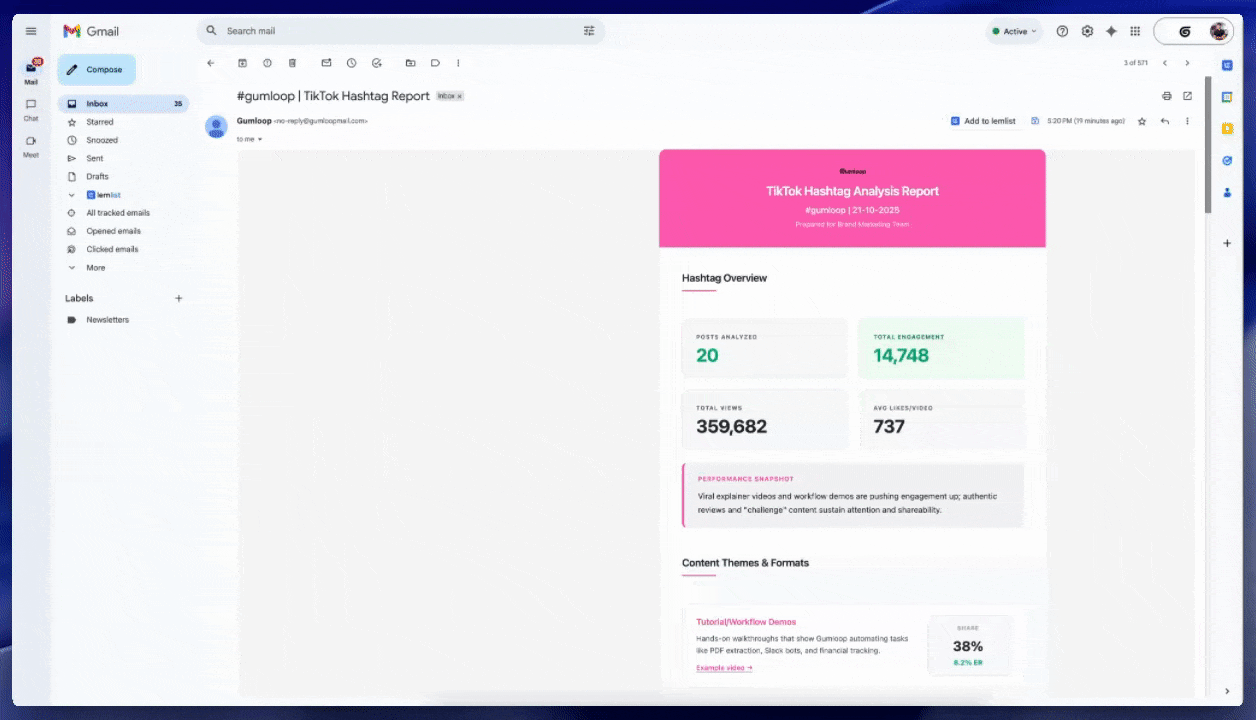Open the Meet section in the left rail

click(31, 145)
